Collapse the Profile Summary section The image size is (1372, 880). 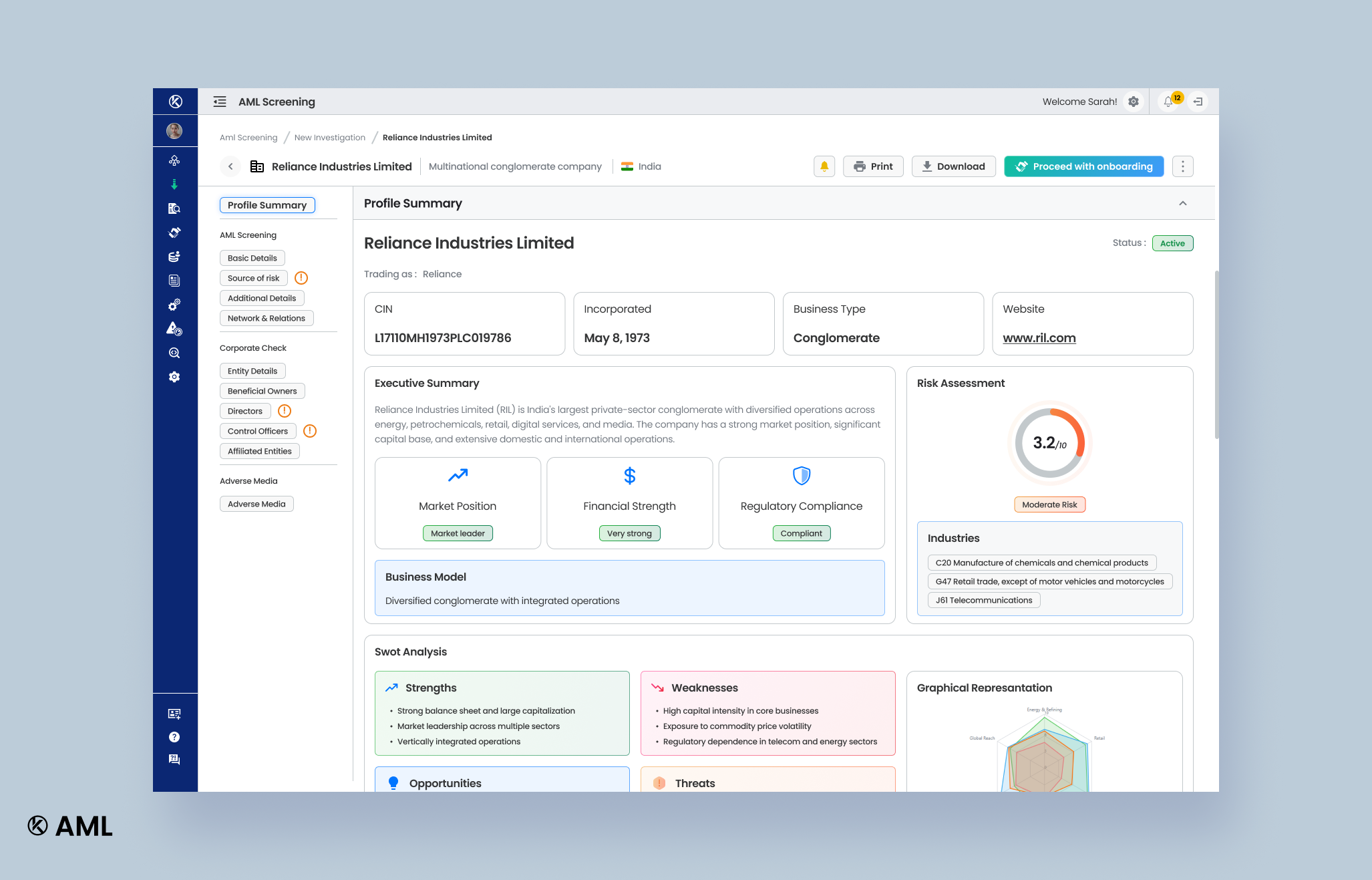[1183, 203]
